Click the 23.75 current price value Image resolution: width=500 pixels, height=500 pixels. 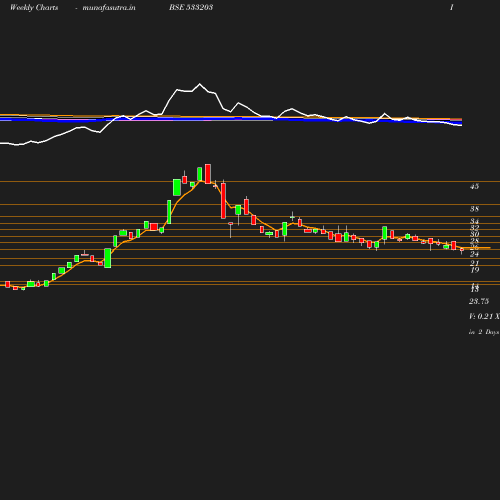point(479,301)
